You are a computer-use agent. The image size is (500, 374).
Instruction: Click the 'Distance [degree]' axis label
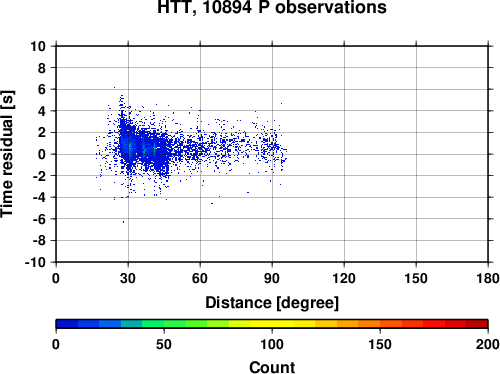[x=272, y=303]
